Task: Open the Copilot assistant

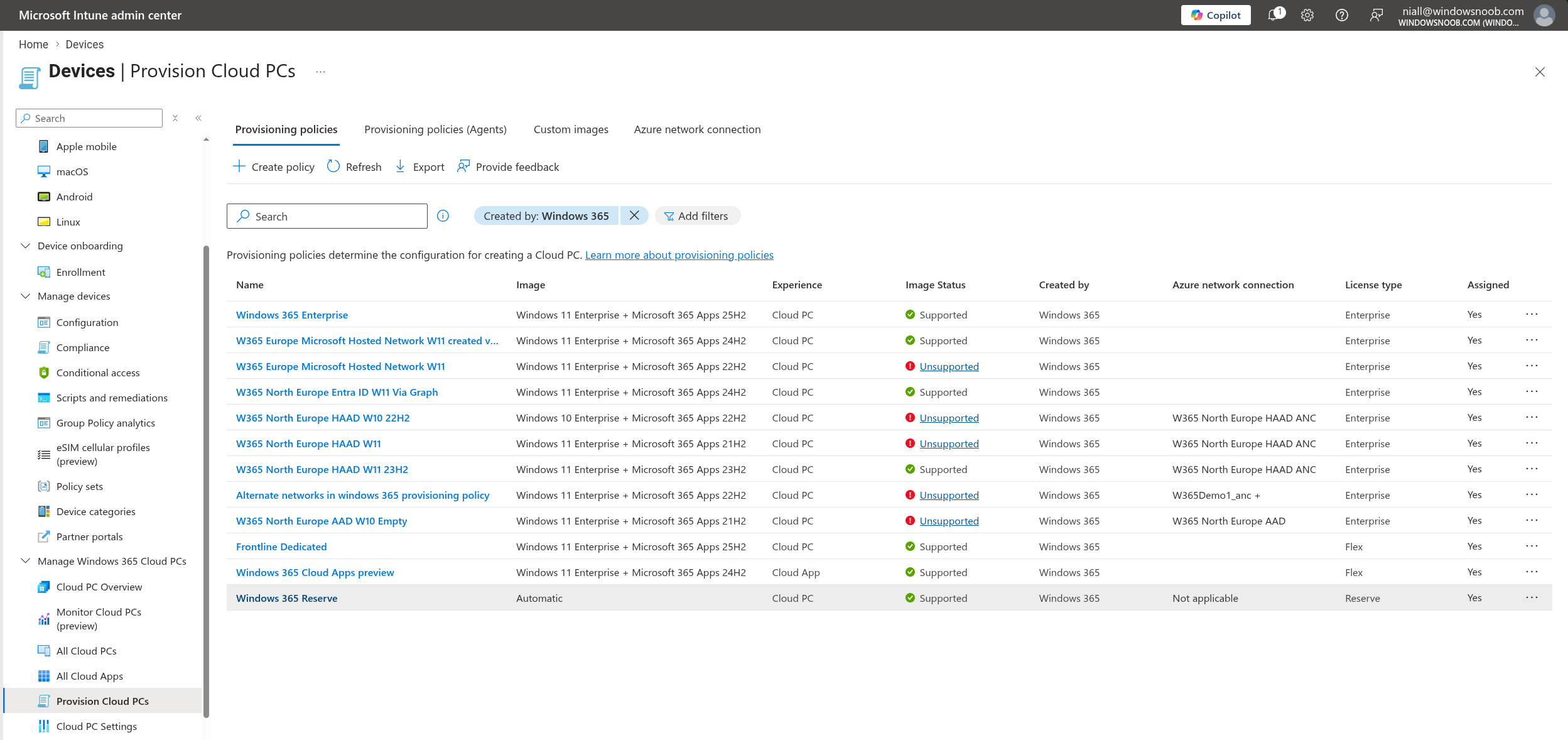Action: tap(1215, 15)
